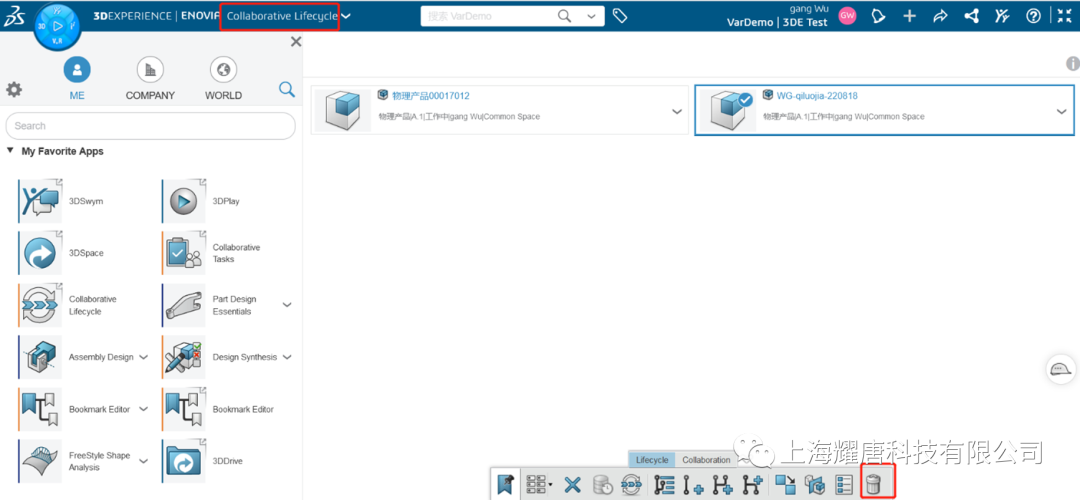
Task: Click the information icon at right edge
Action: coord(1072,64)
